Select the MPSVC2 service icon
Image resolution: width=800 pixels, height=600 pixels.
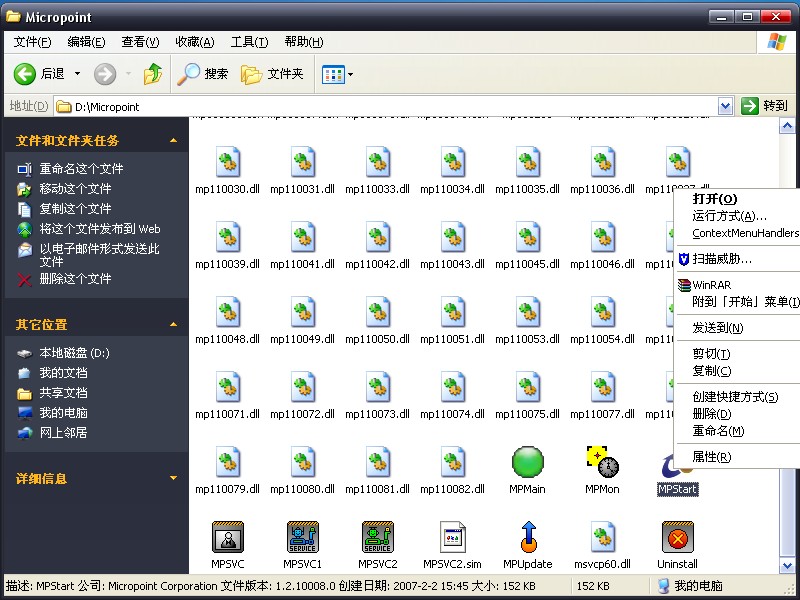[x=378, y=537]
